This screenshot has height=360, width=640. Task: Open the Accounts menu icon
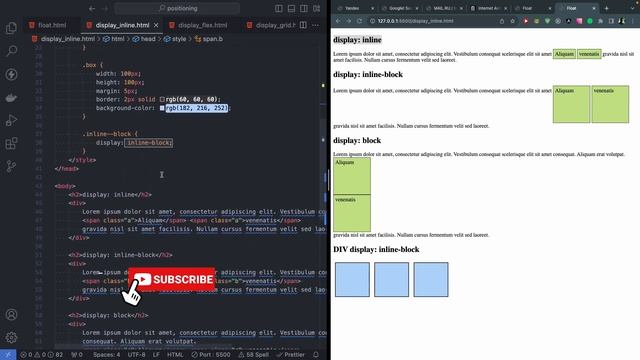point(11,315)
